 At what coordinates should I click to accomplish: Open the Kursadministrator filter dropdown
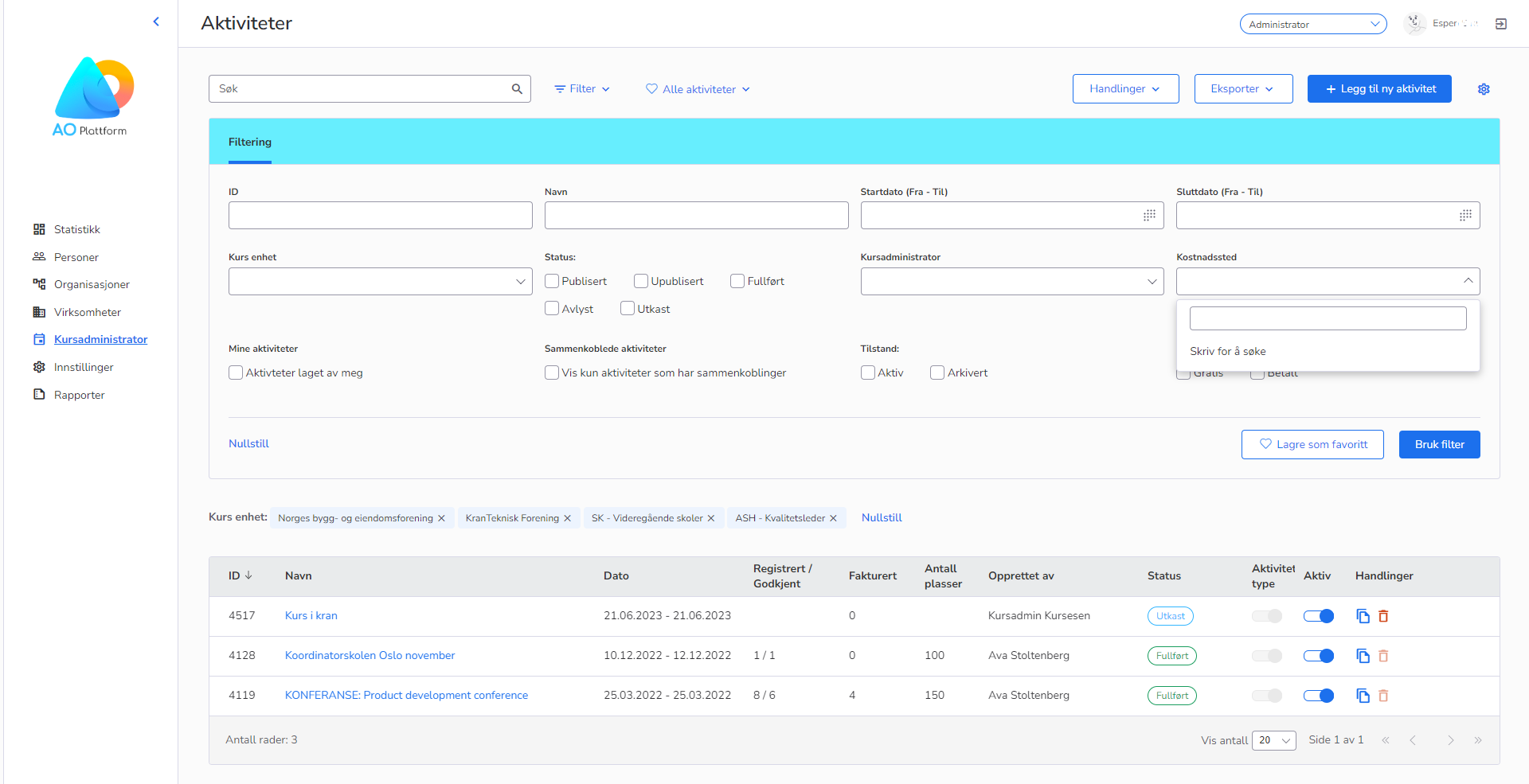(1012, 281)
